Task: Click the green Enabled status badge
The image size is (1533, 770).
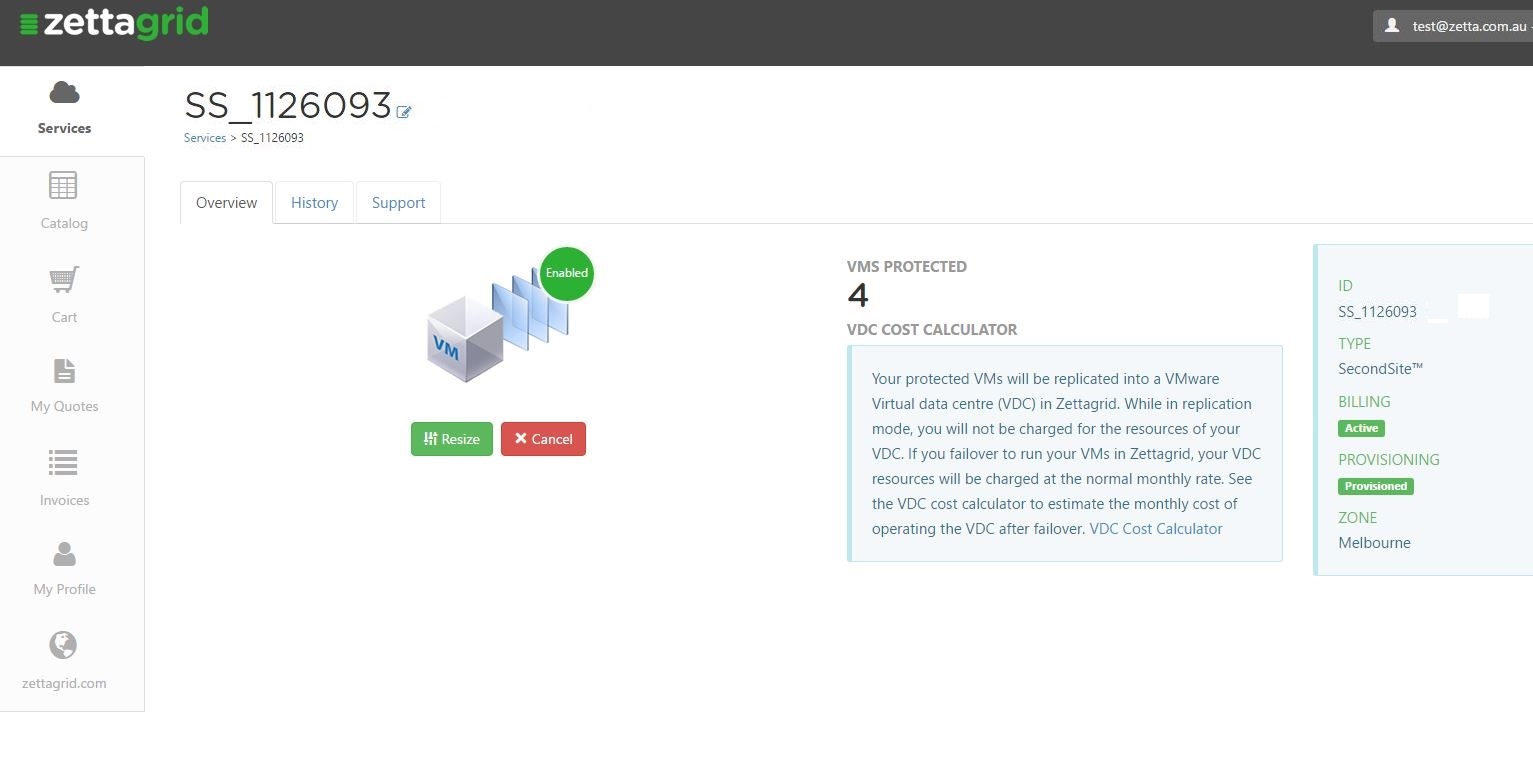Action: point(567,273)
